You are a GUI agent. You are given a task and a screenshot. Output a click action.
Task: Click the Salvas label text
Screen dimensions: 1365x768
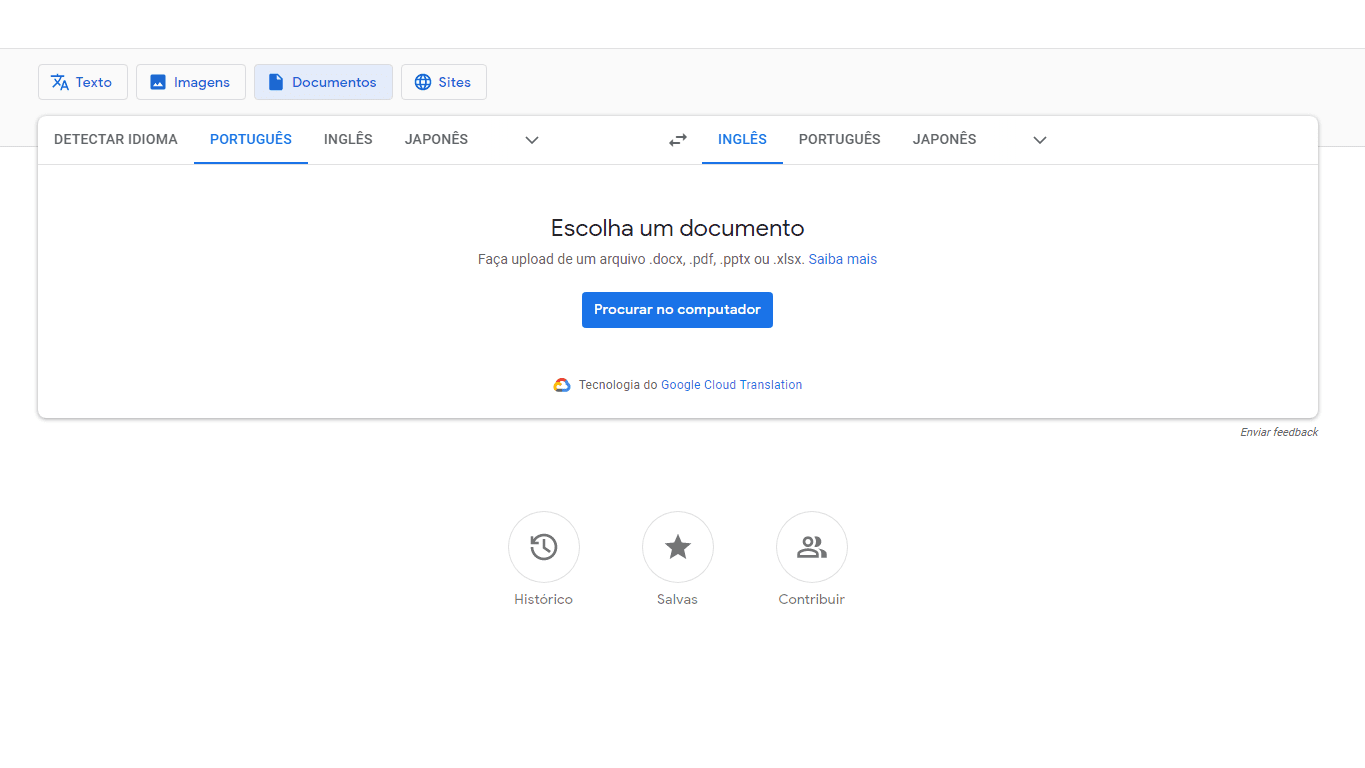coord(678,600)
